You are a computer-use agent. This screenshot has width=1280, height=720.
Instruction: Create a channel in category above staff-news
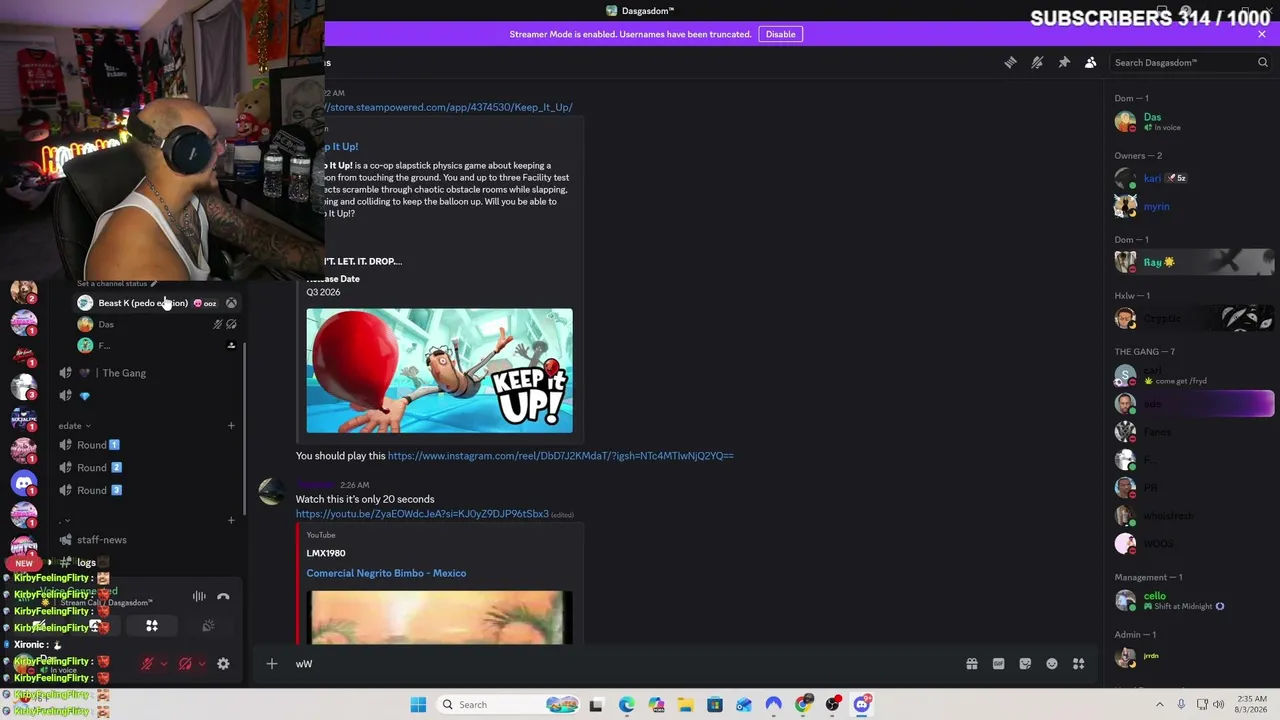(231, 520)
